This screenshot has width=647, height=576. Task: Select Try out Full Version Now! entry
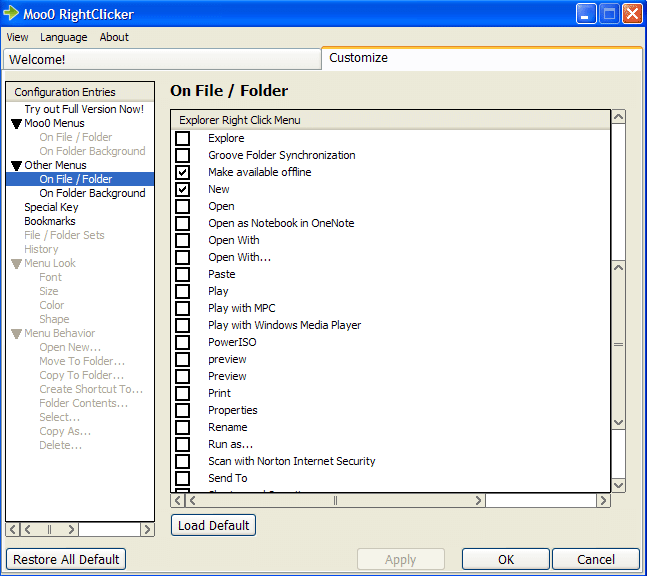tap(84, 109)
